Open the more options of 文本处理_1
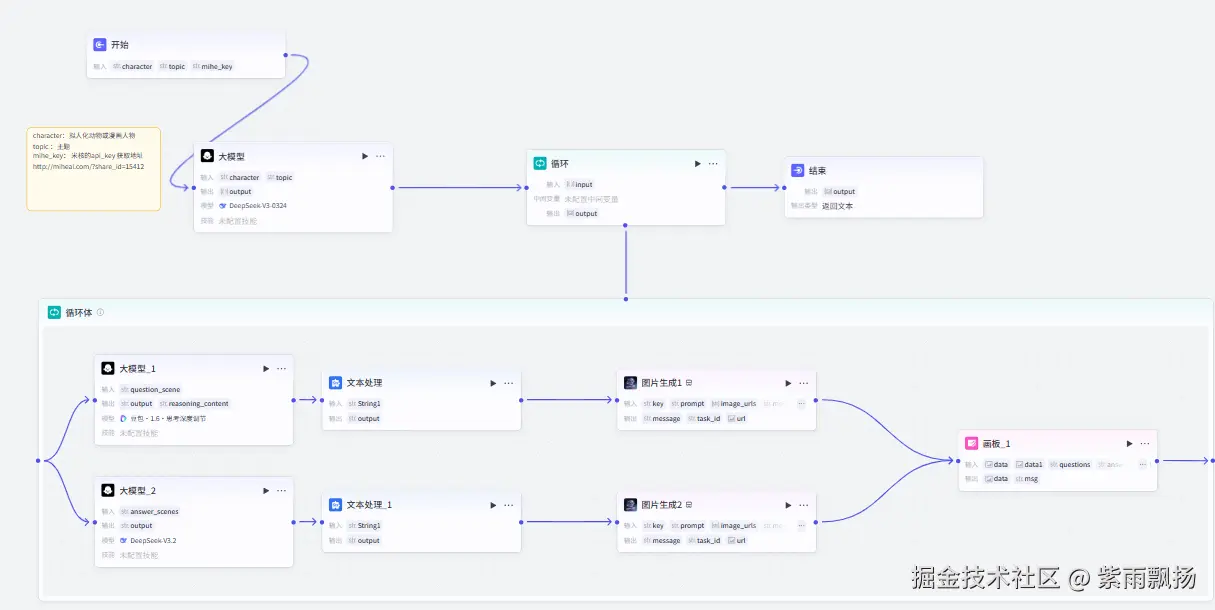 coord(508,505)
